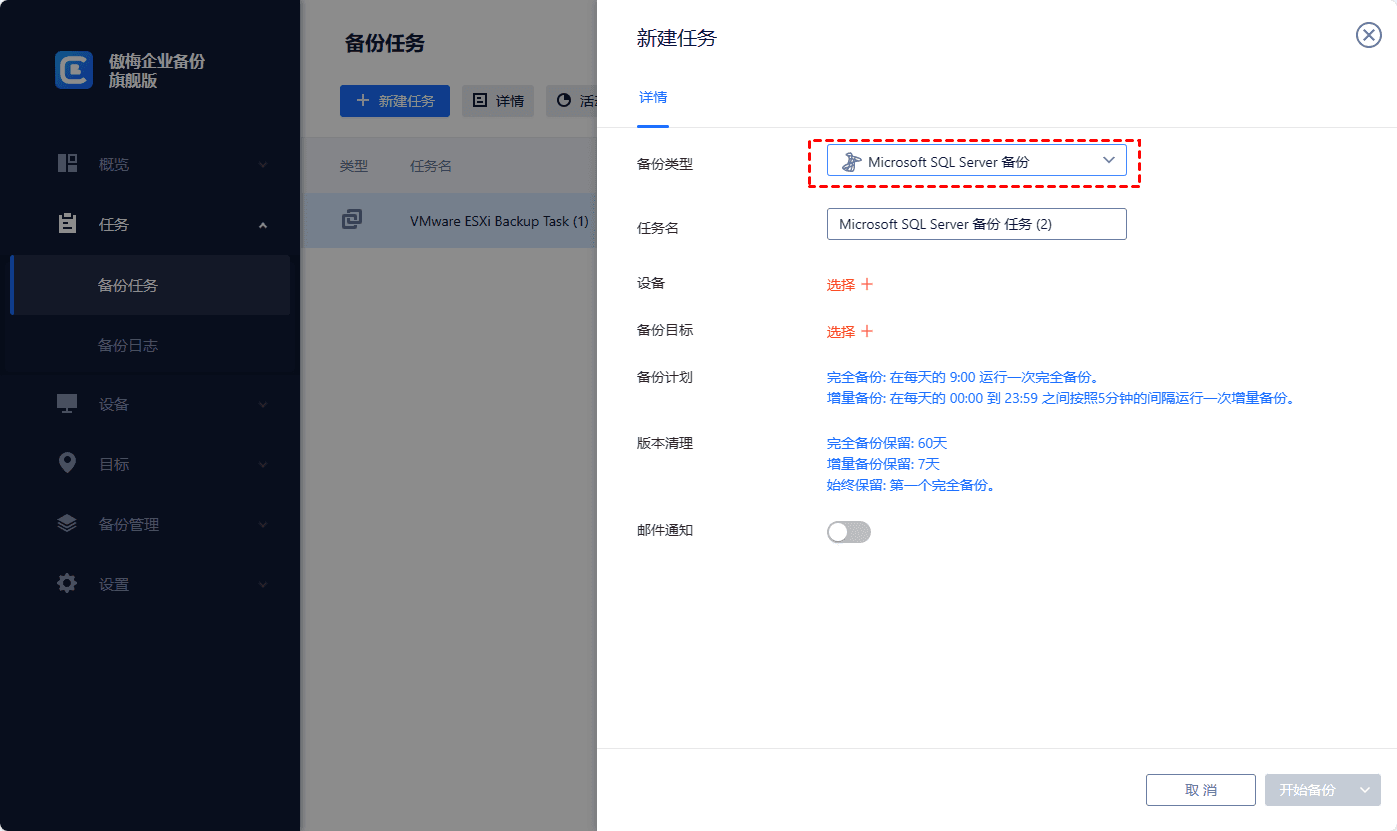Switch to the 详情 tab
This screenshot has height=831, width=1397.
coord(653,98)
